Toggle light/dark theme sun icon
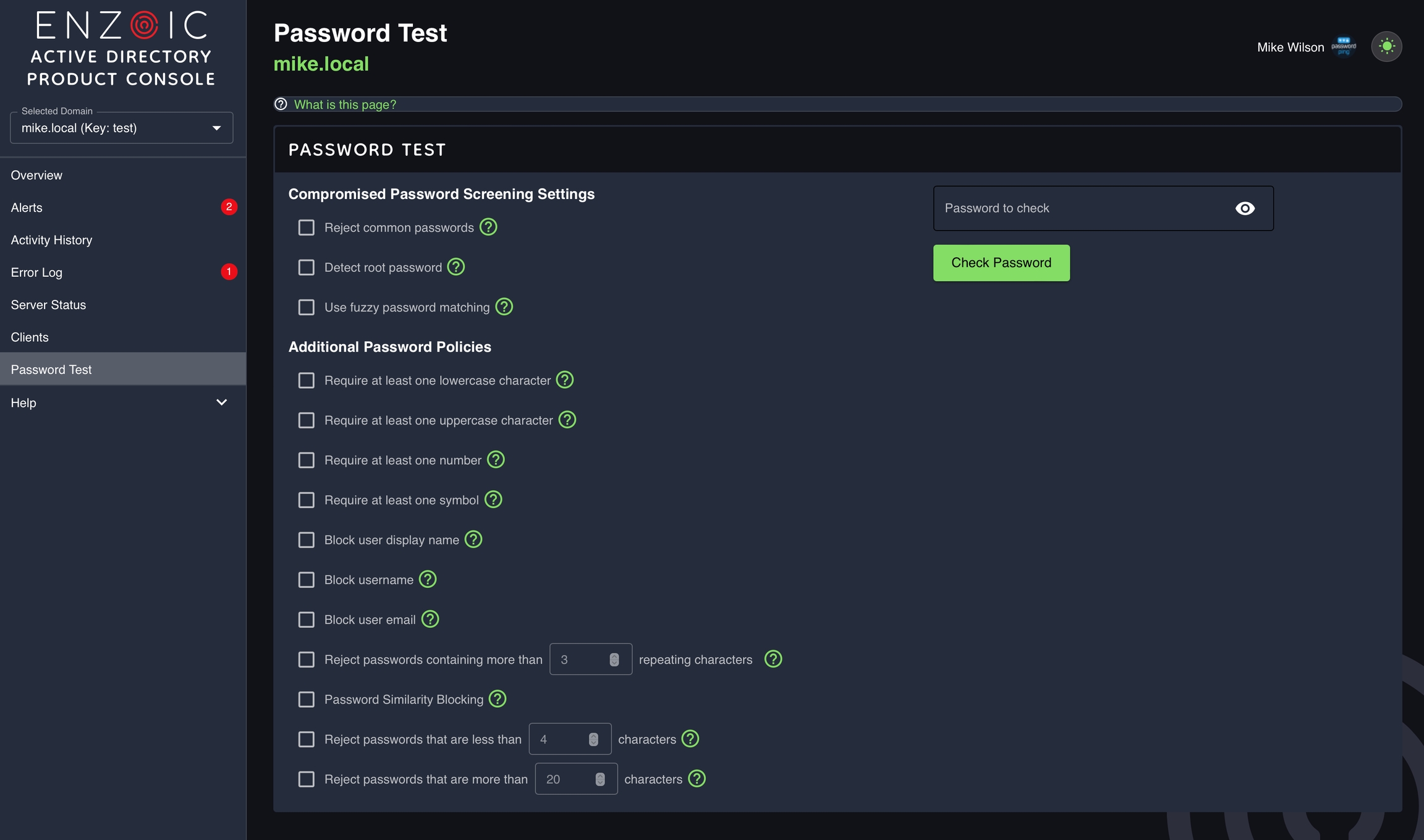This screenshot has width=1424, height=840. tap(1386, 46)
